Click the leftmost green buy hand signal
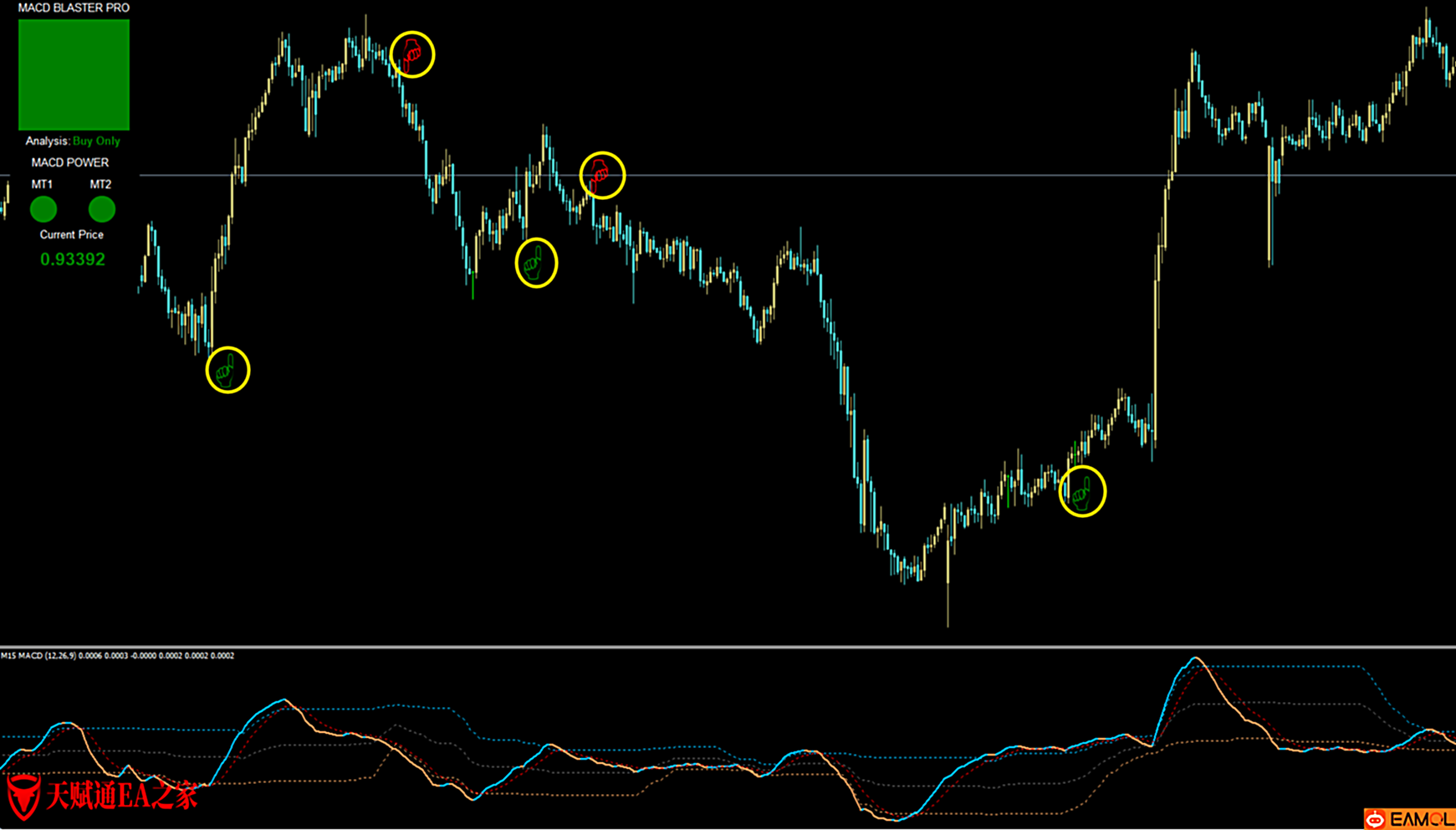This screenshot has width=1456, height=830. pyautogui.click(x=227, y=370)
